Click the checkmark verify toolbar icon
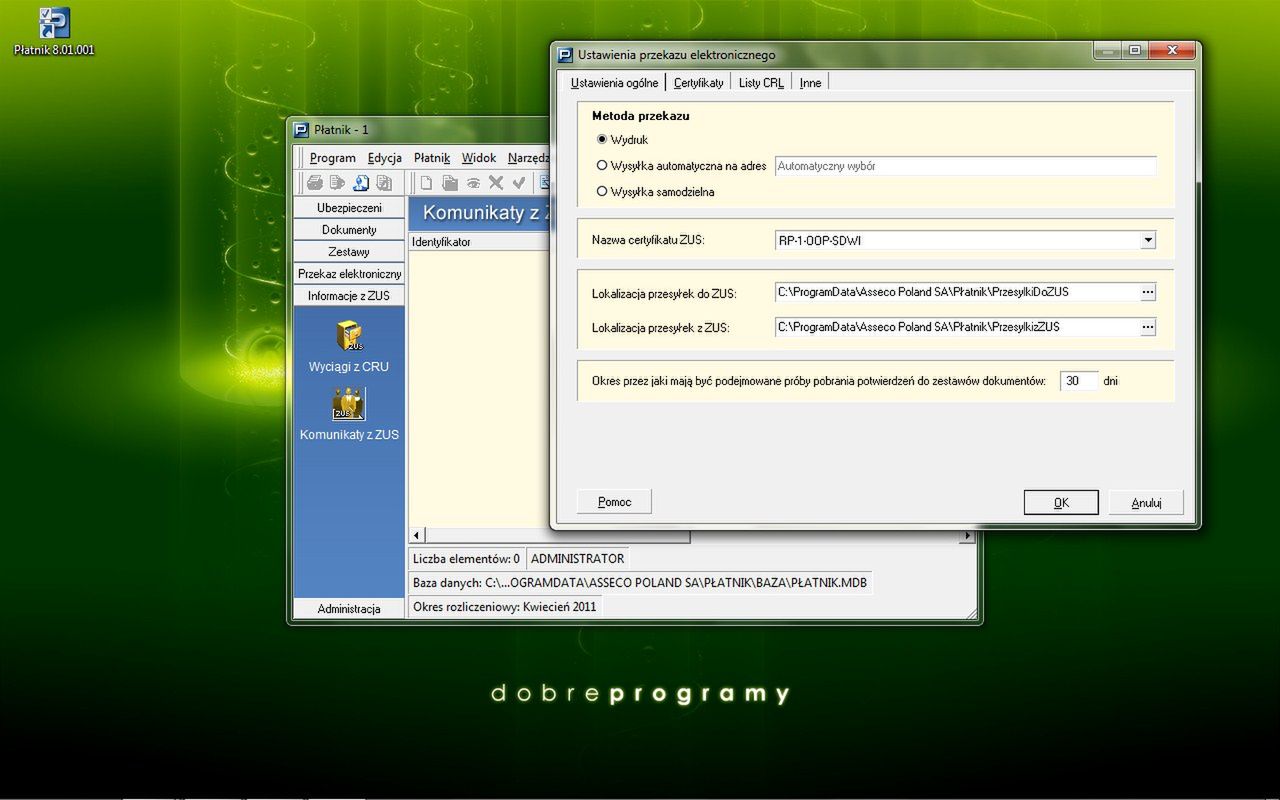 519,183
